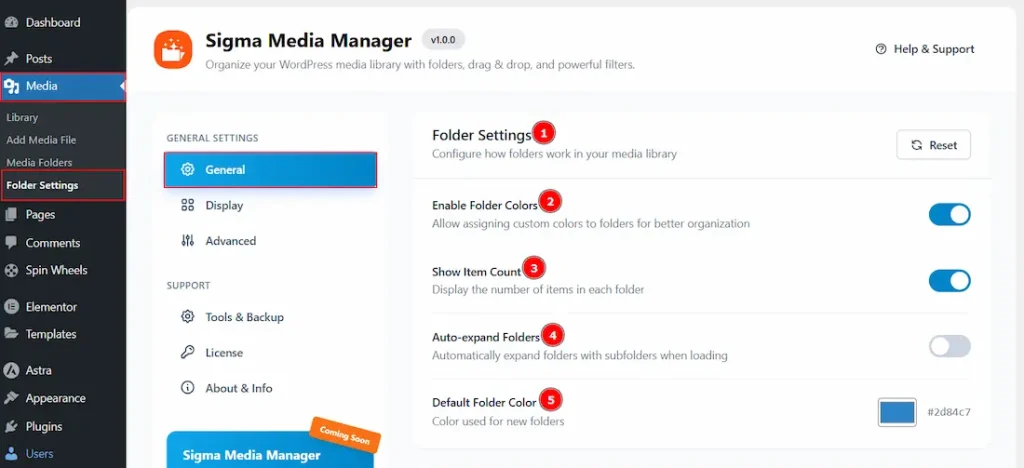Click the Auto-expand Folders label
Image resolution: width=1024 pixels, height=468 pixels.
pyautogui.click(x=486, y=337)
